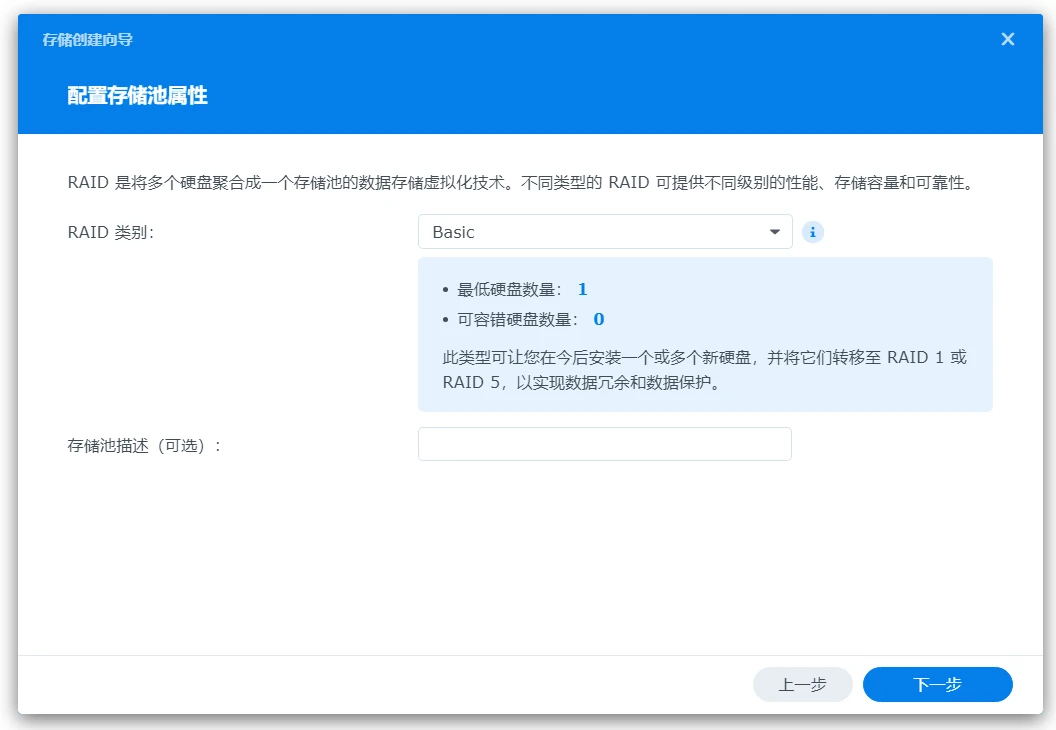Viewport: 1056px width, 730px height.
Task: Click the 存储池描述（可选）label
Action: click(144, 445)
